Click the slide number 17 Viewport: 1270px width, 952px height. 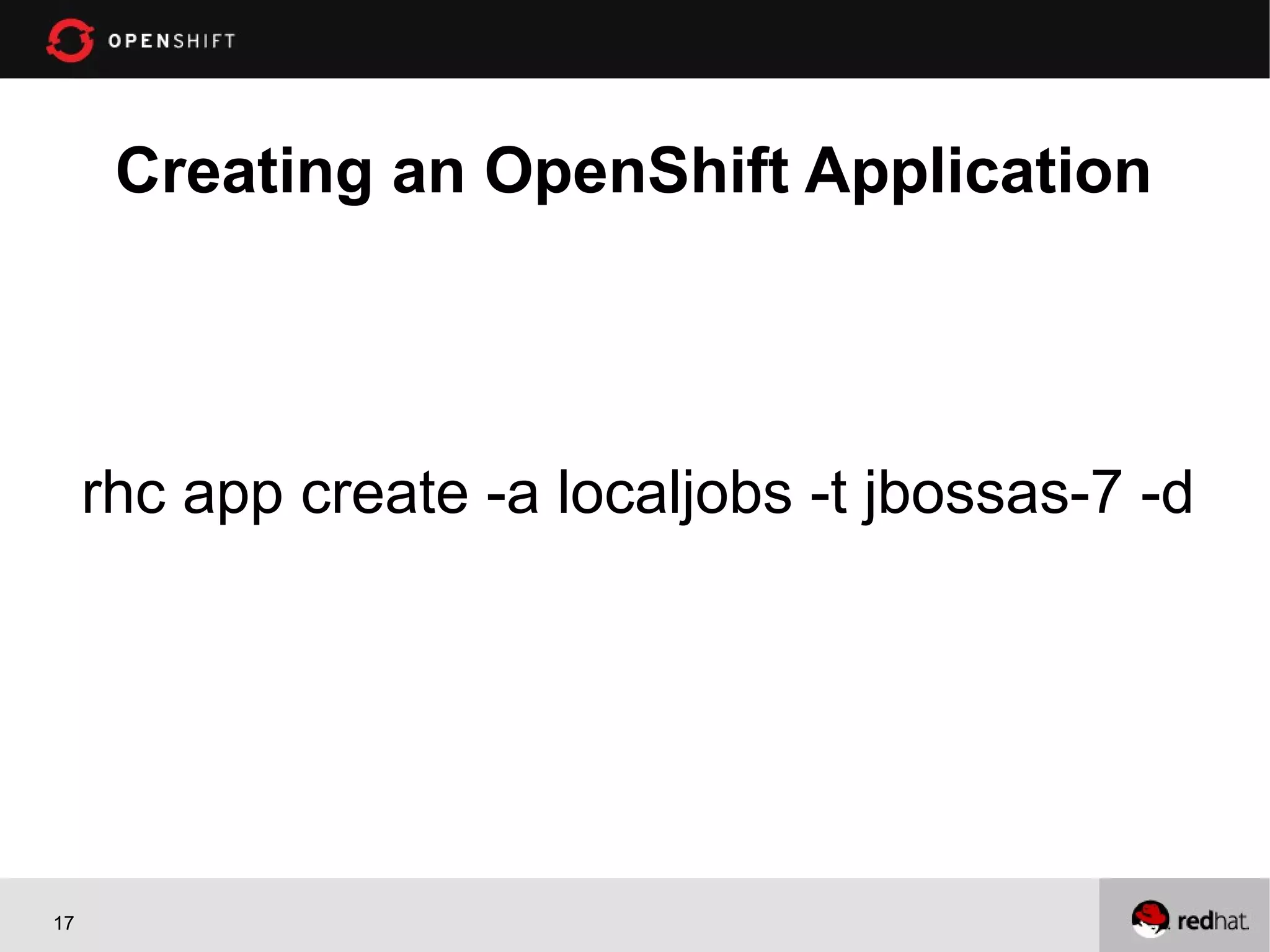click(64, 923)
